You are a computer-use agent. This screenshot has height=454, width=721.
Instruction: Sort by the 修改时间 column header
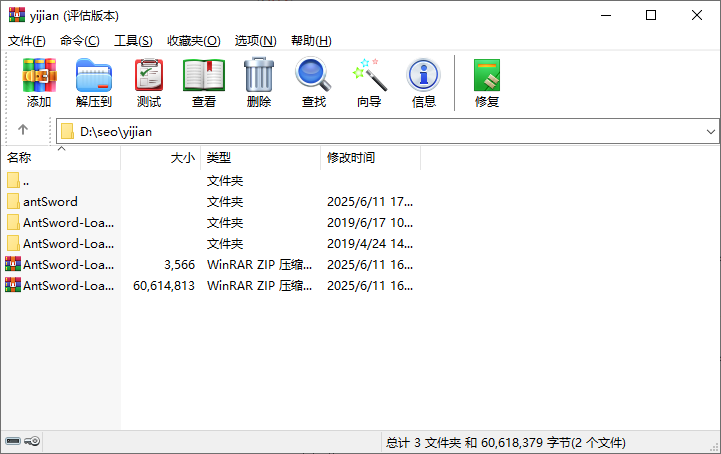tap(370, 158)
